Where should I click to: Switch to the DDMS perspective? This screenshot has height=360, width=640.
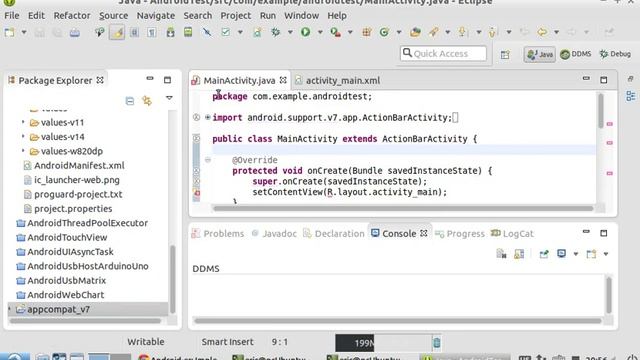(x=576, y=54)
